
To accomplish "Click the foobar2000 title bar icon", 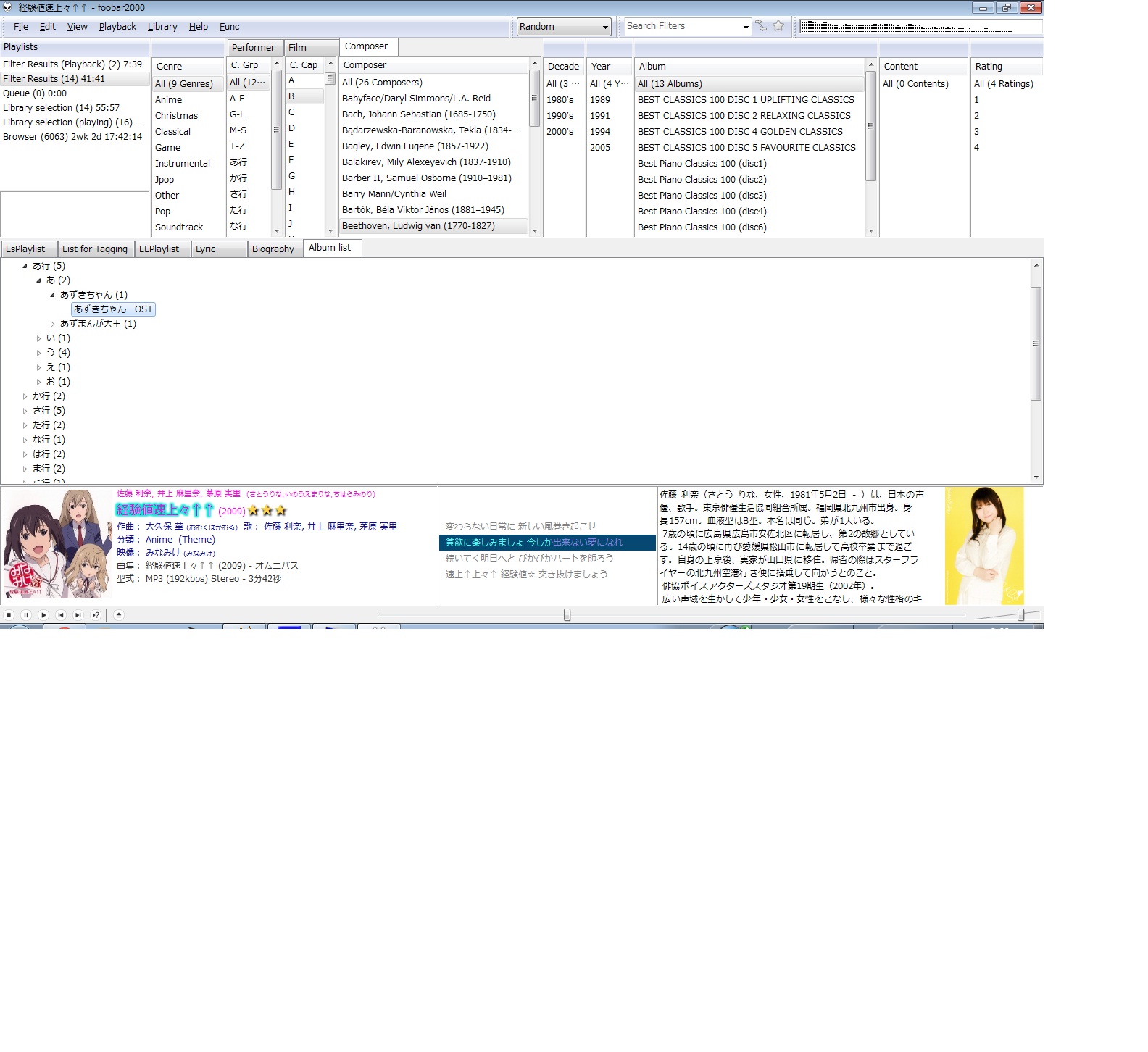I will click(x=8, y=7).
